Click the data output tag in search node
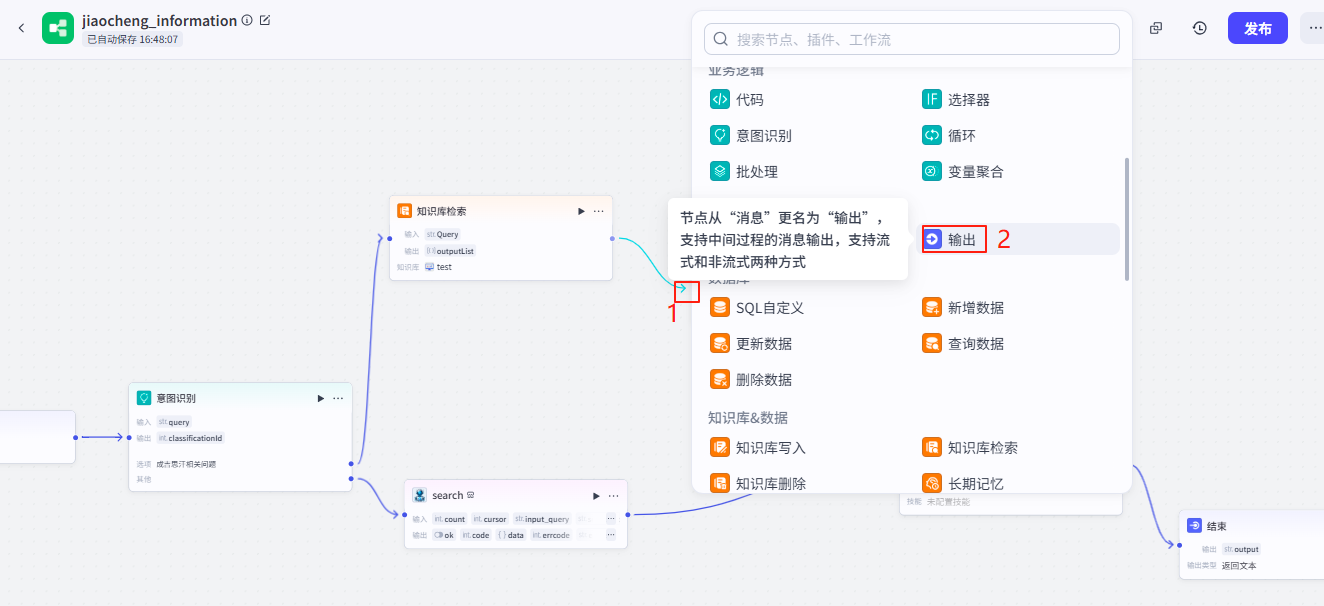The width and height of the screenshot is (1324, 606). coord(511,535)
